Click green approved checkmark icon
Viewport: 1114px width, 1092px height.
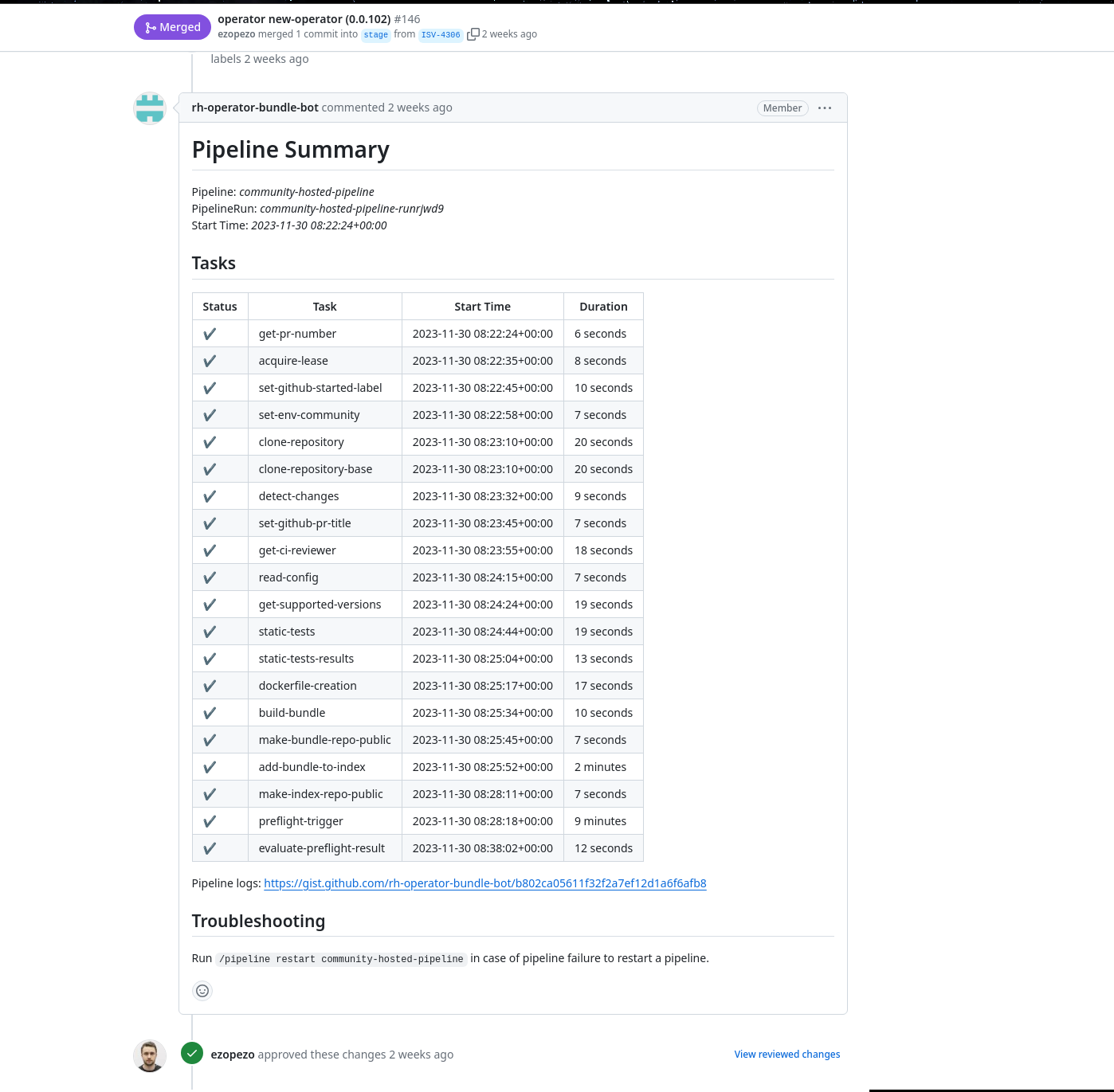pyautogui.click(x=192, y=1054)
